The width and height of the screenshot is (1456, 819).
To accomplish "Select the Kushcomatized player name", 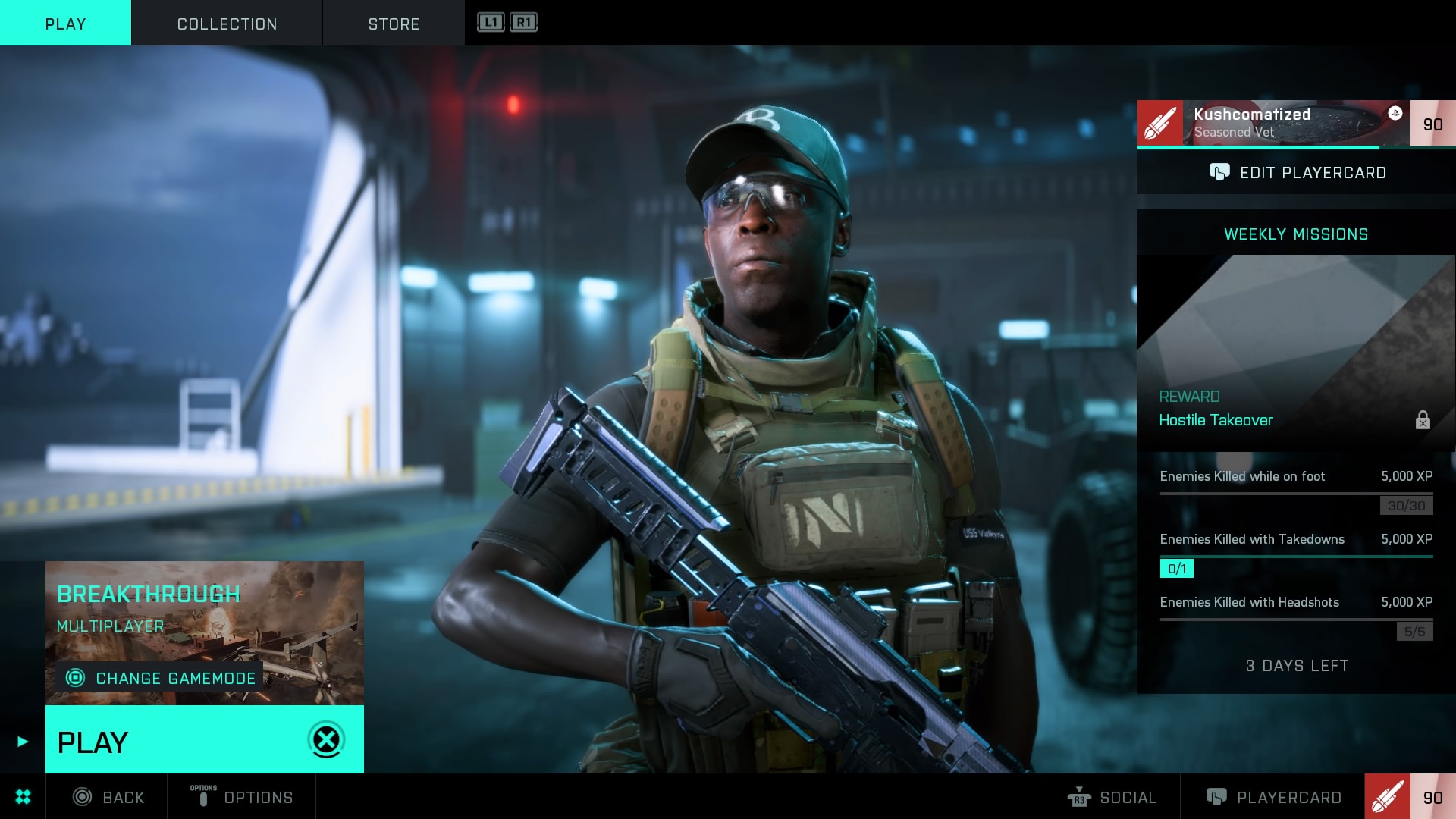I will [1252, 115].
